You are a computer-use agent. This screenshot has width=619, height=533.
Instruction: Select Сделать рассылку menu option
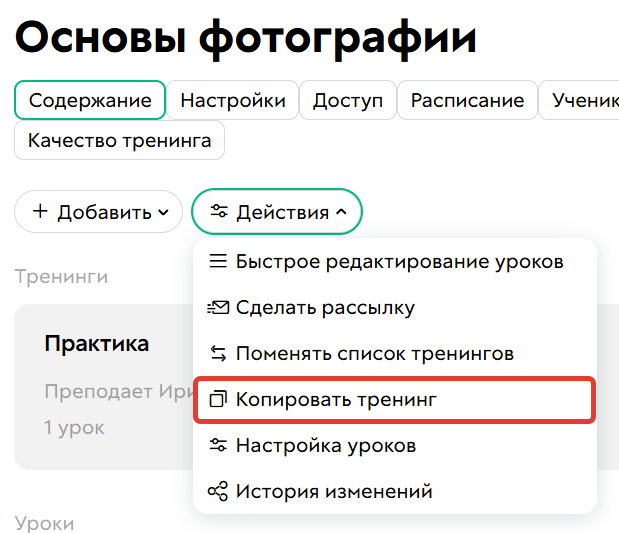point(325,308)
